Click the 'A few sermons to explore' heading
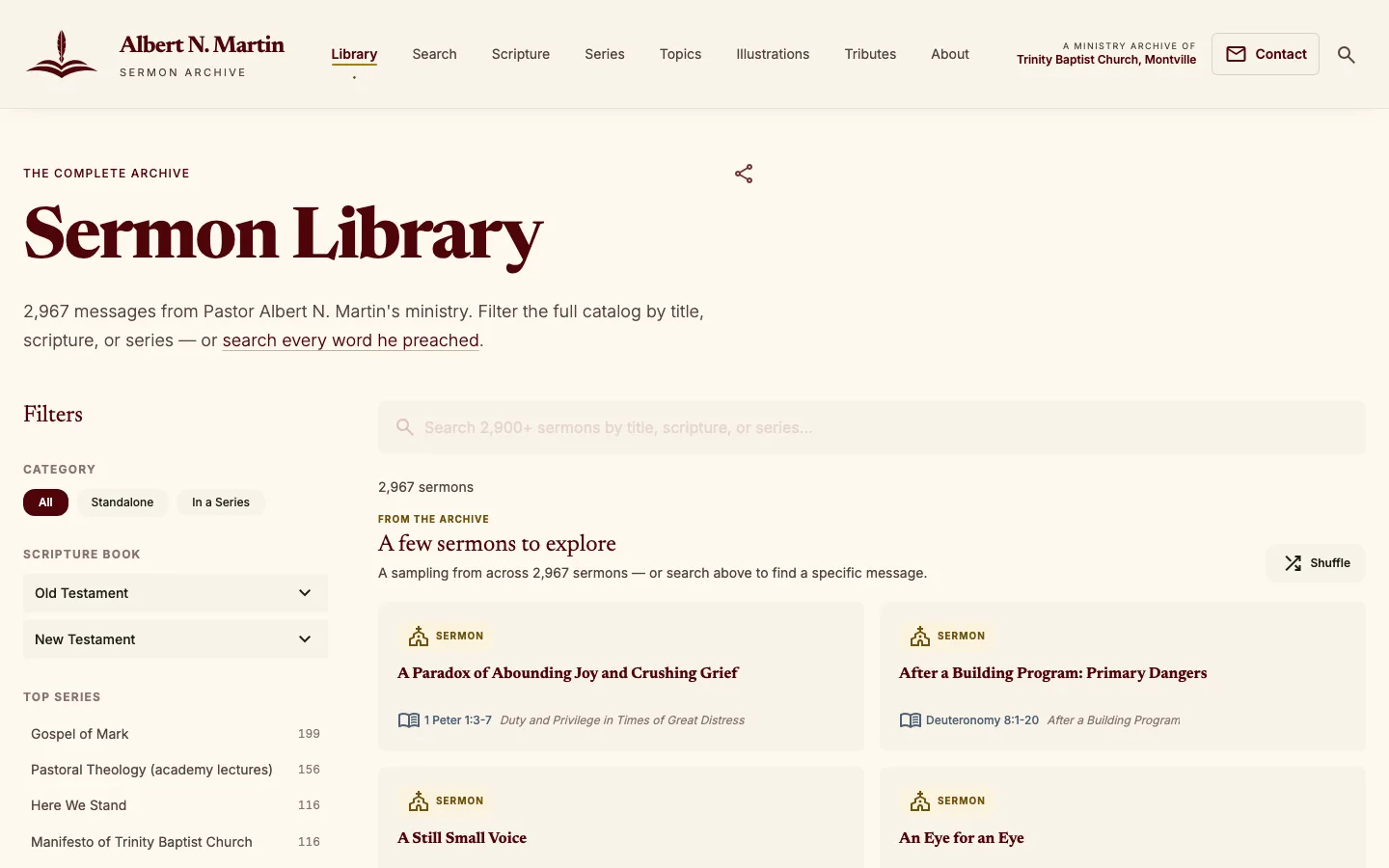 point(497,544)
